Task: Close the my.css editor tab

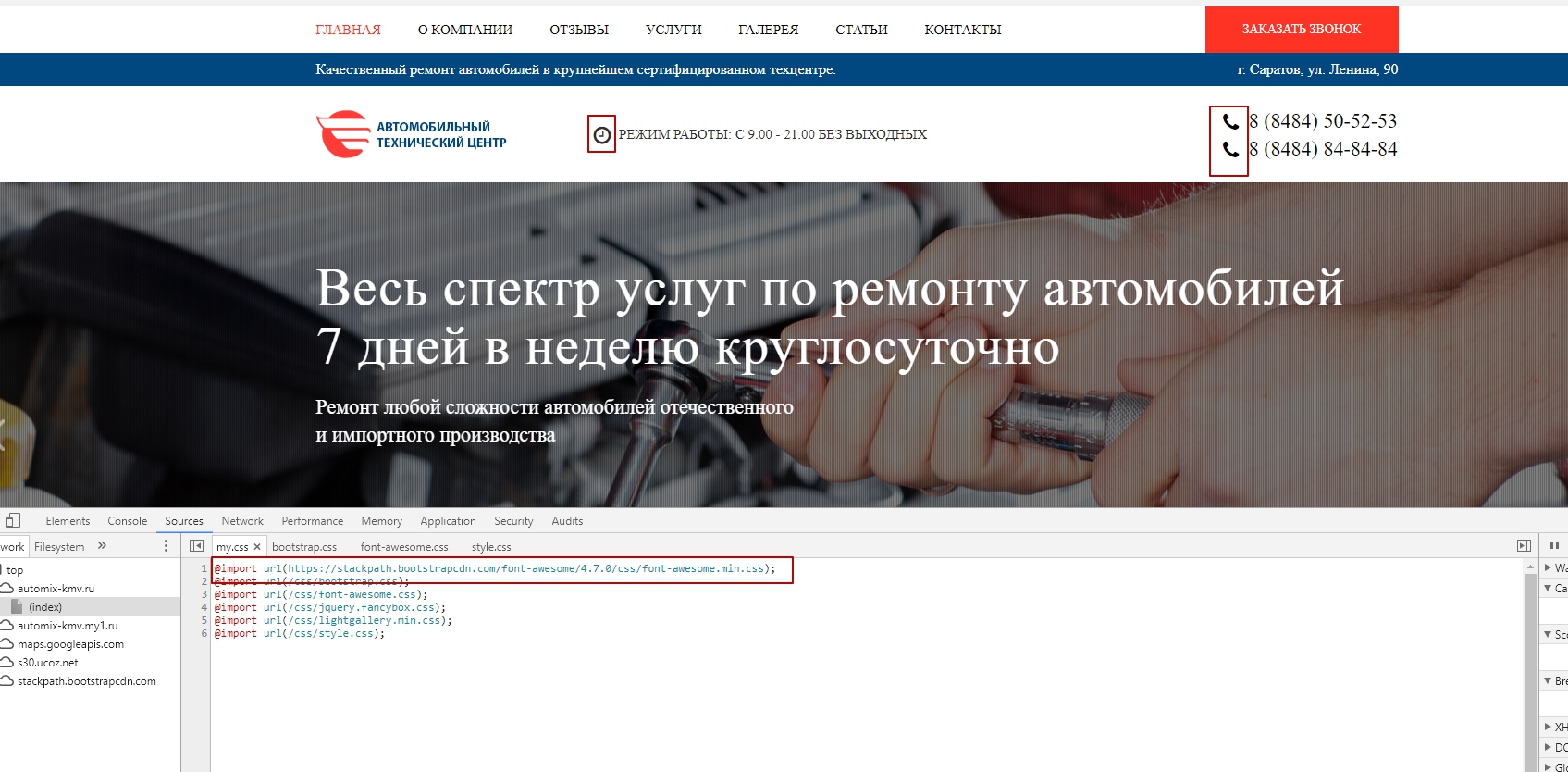Action: 257,547
